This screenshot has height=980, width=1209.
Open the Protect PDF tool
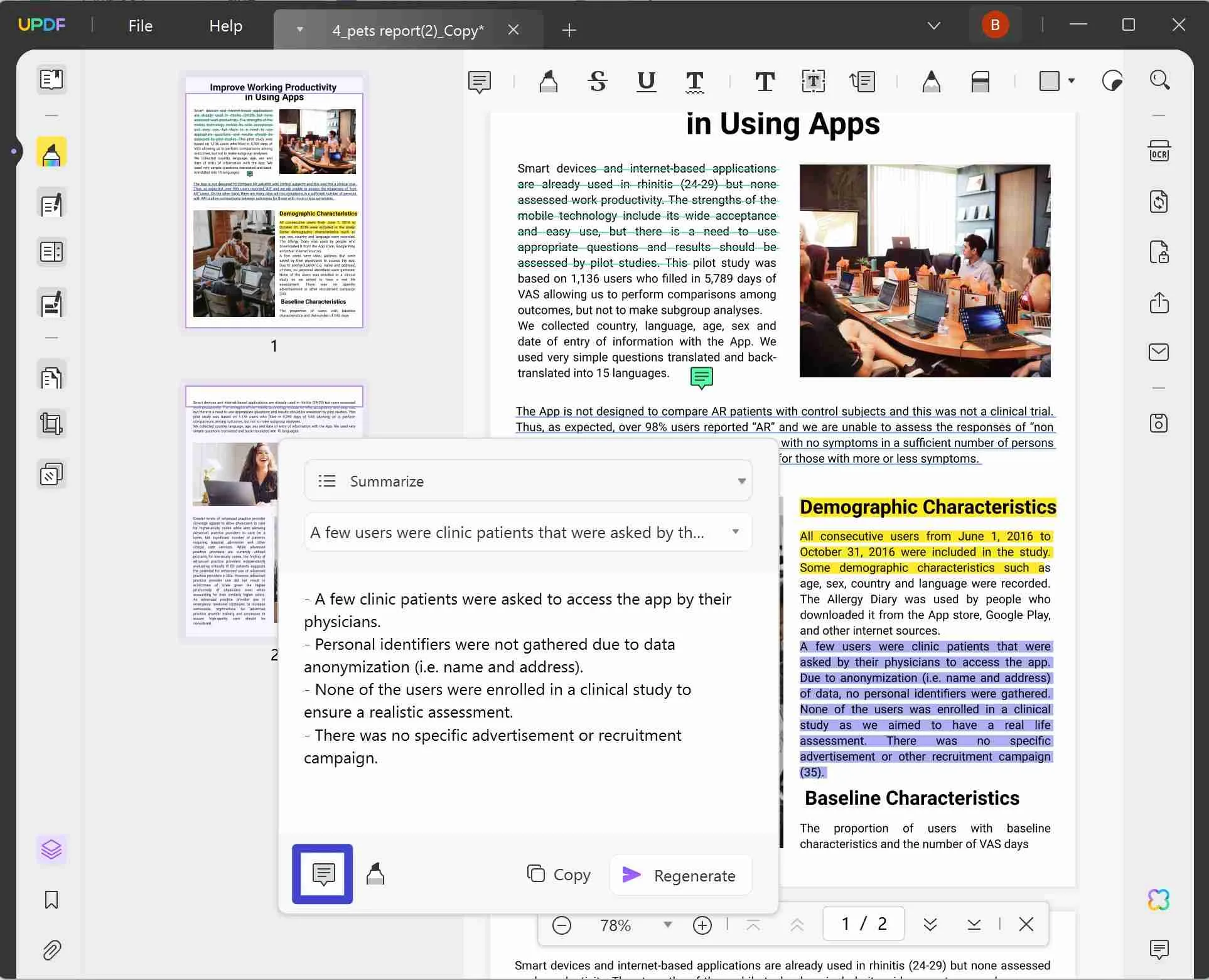click(x=1159, y=252)
